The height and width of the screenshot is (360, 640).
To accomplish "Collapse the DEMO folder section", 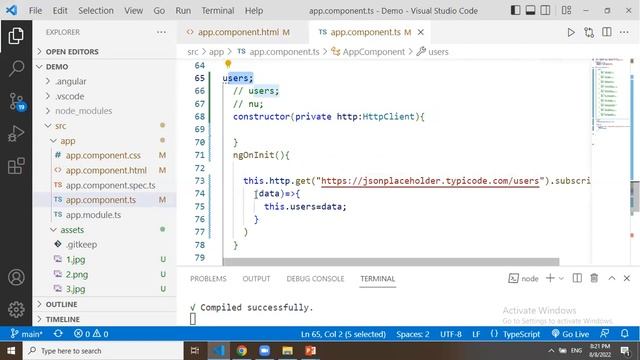I will 57,67.
